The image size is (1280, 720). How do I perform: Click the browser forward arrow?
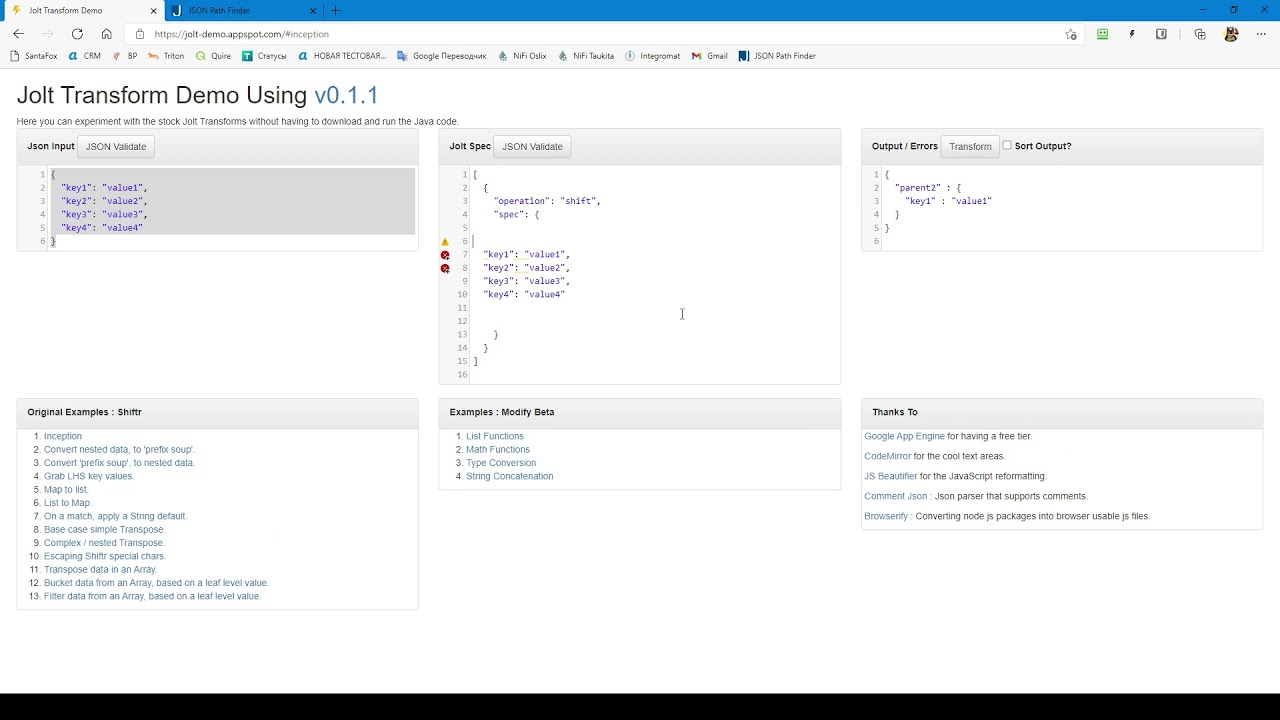click(47, 34)
